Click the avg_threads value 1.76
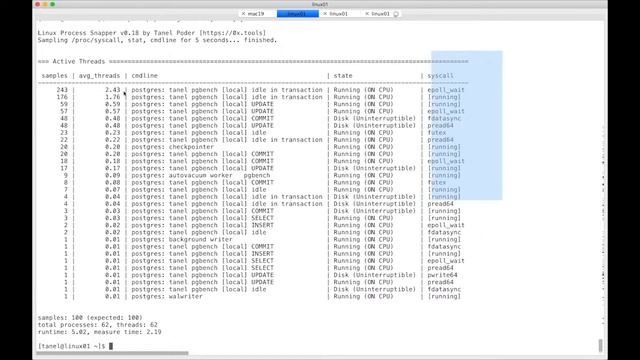The image size is (640, 360). (x=113, y=97)
